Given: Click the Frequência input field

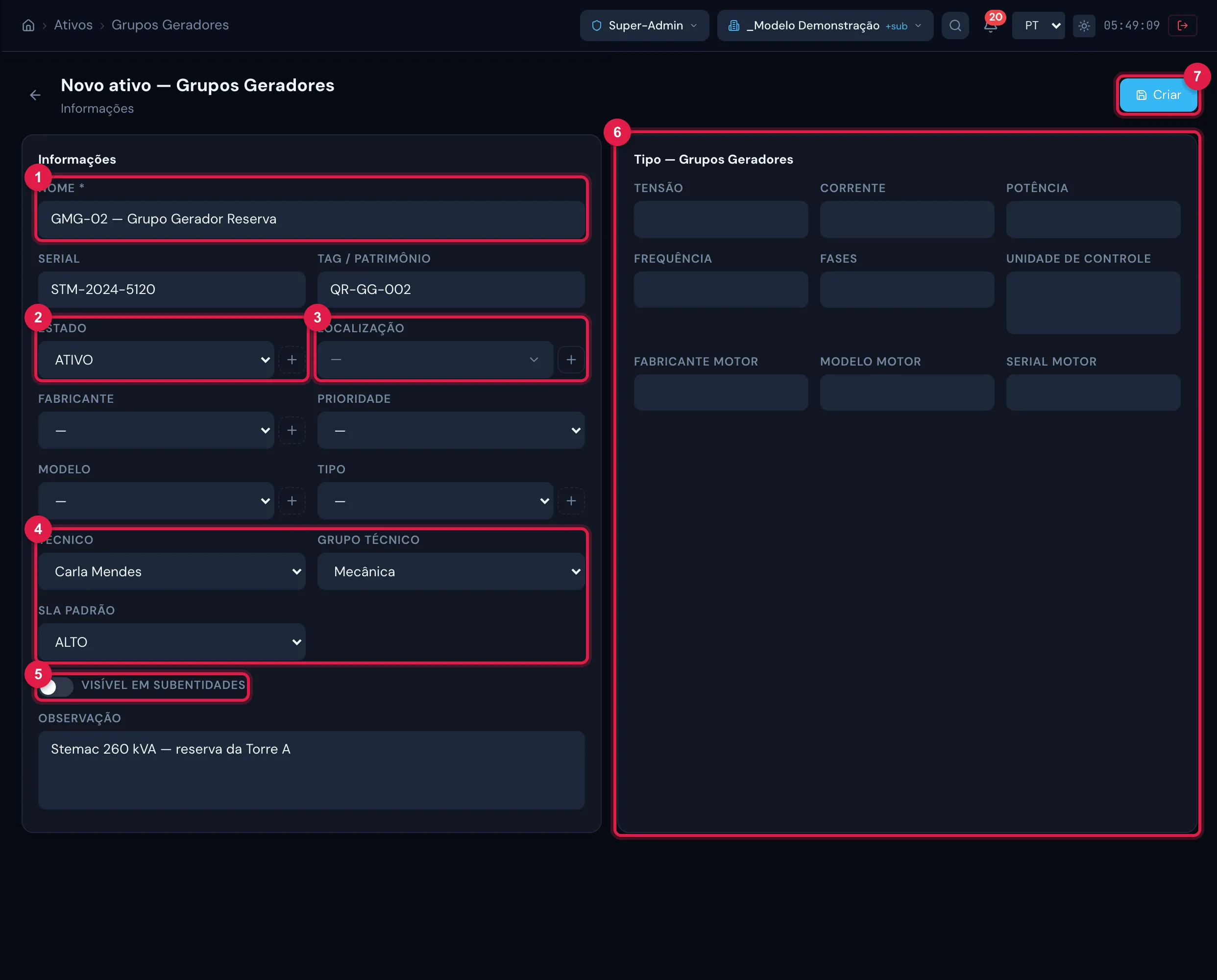Looking at the screenshot, I should click(721, 290).
